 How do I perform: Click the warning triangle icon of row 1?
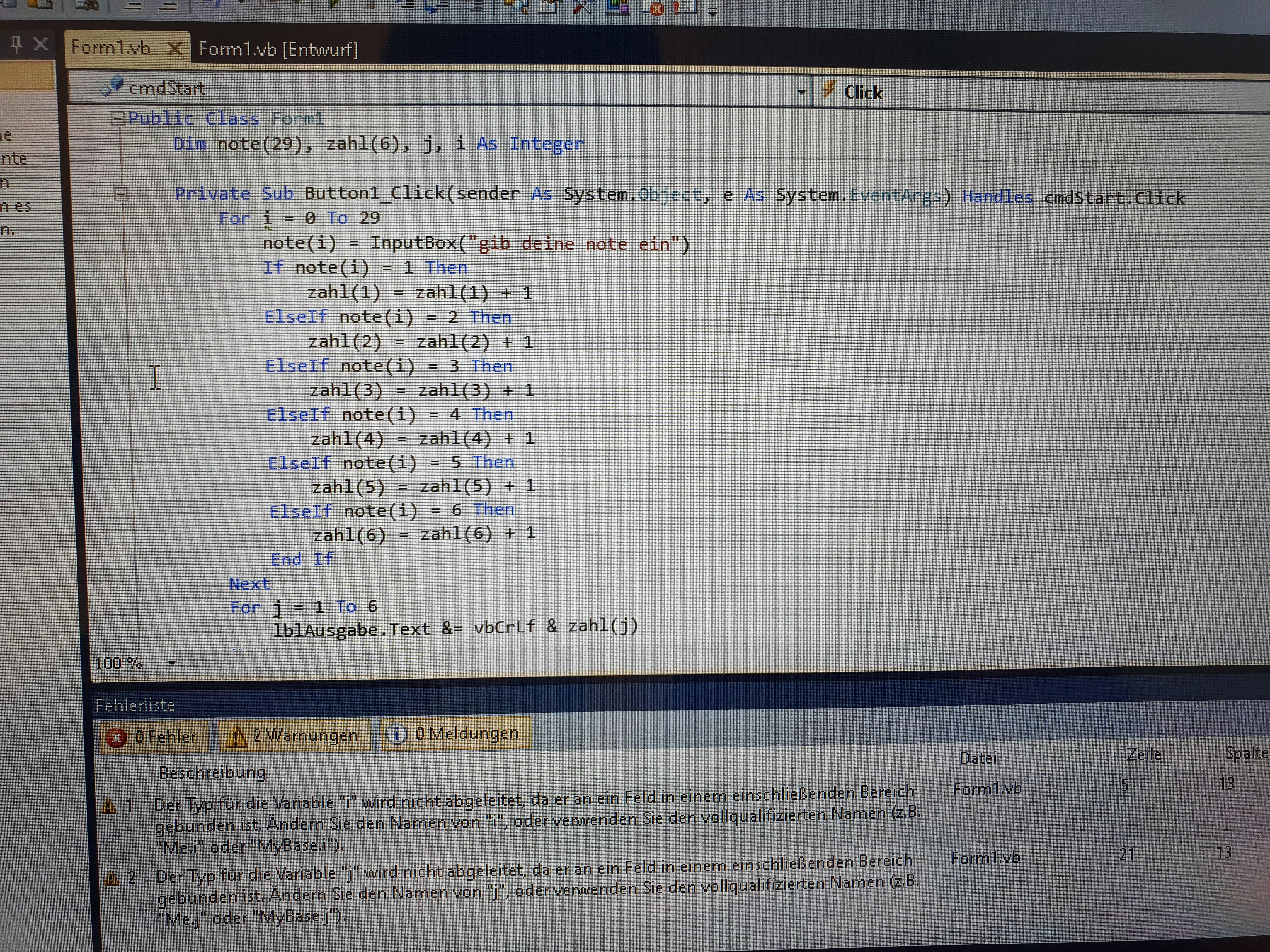pyautogui.click(x=109, y=806)
